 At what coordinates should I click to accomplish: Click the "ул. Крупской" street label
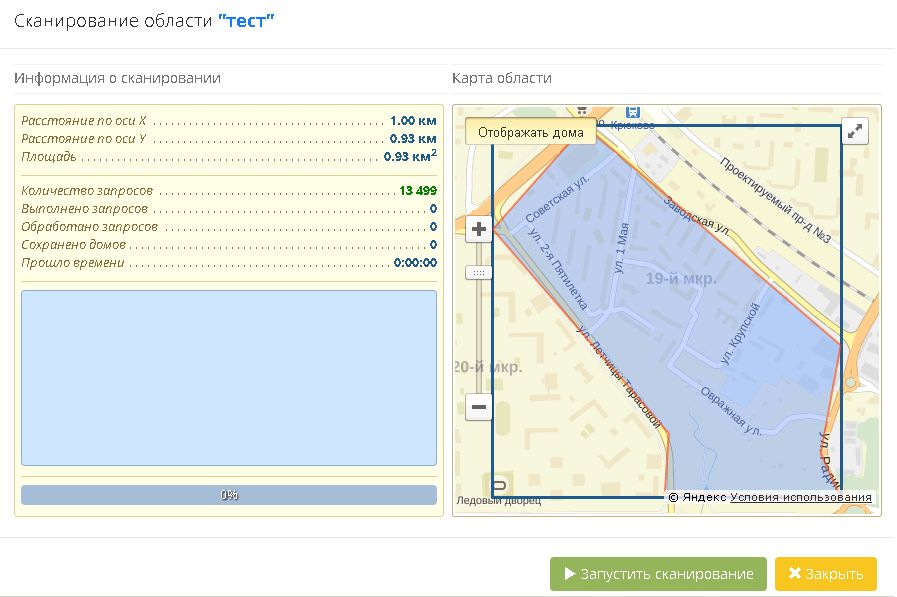pos(740,333)
